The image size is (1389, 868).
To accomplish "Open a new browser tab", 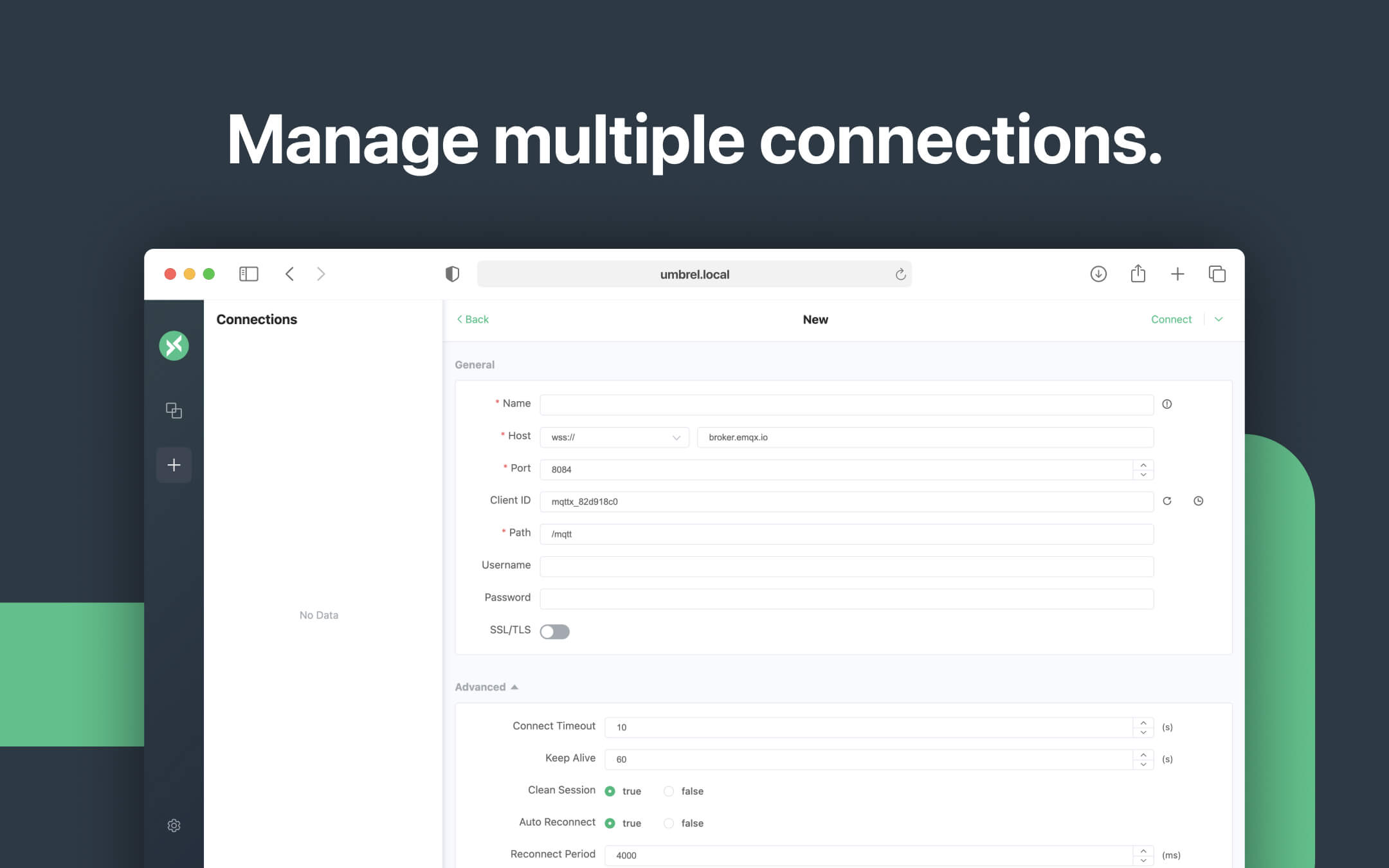I will [1178, 273].
